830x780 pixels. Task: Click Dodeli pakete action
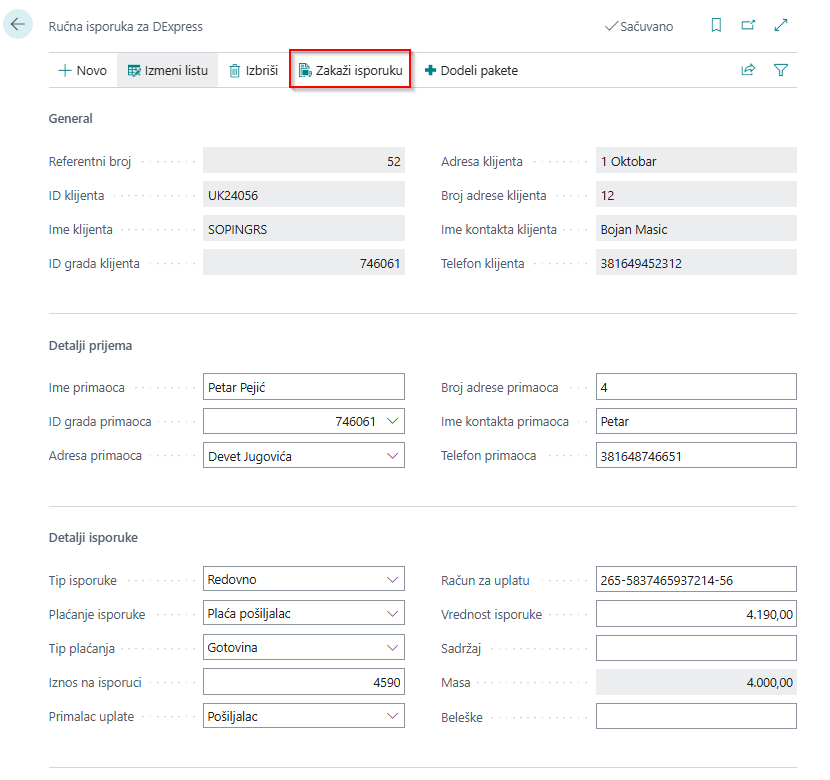pyautogui.click(x=471, y=71)
